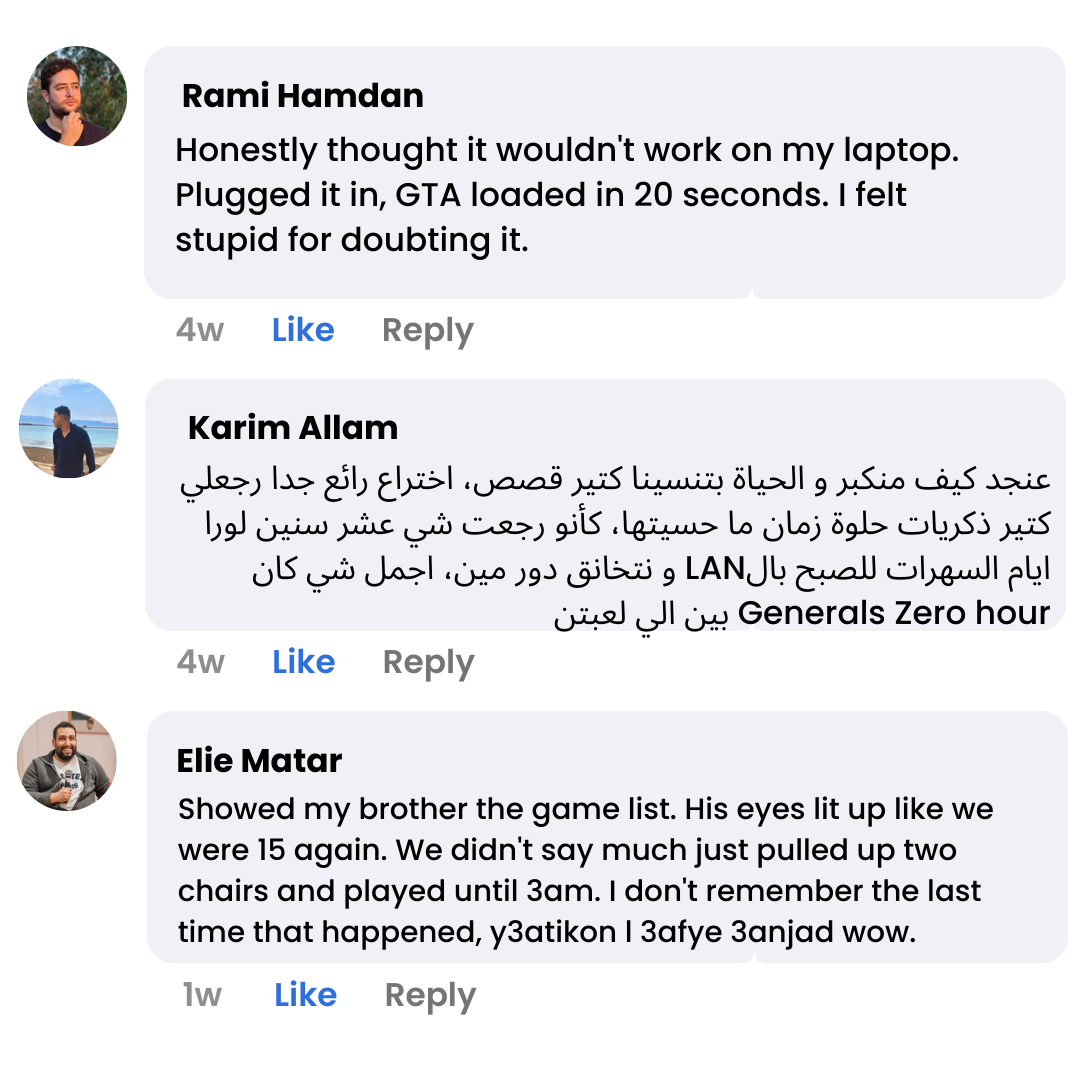Open Rami Hamdan's profile name link
This screenshot has height=1080, width=1080.
click(302, 96)
